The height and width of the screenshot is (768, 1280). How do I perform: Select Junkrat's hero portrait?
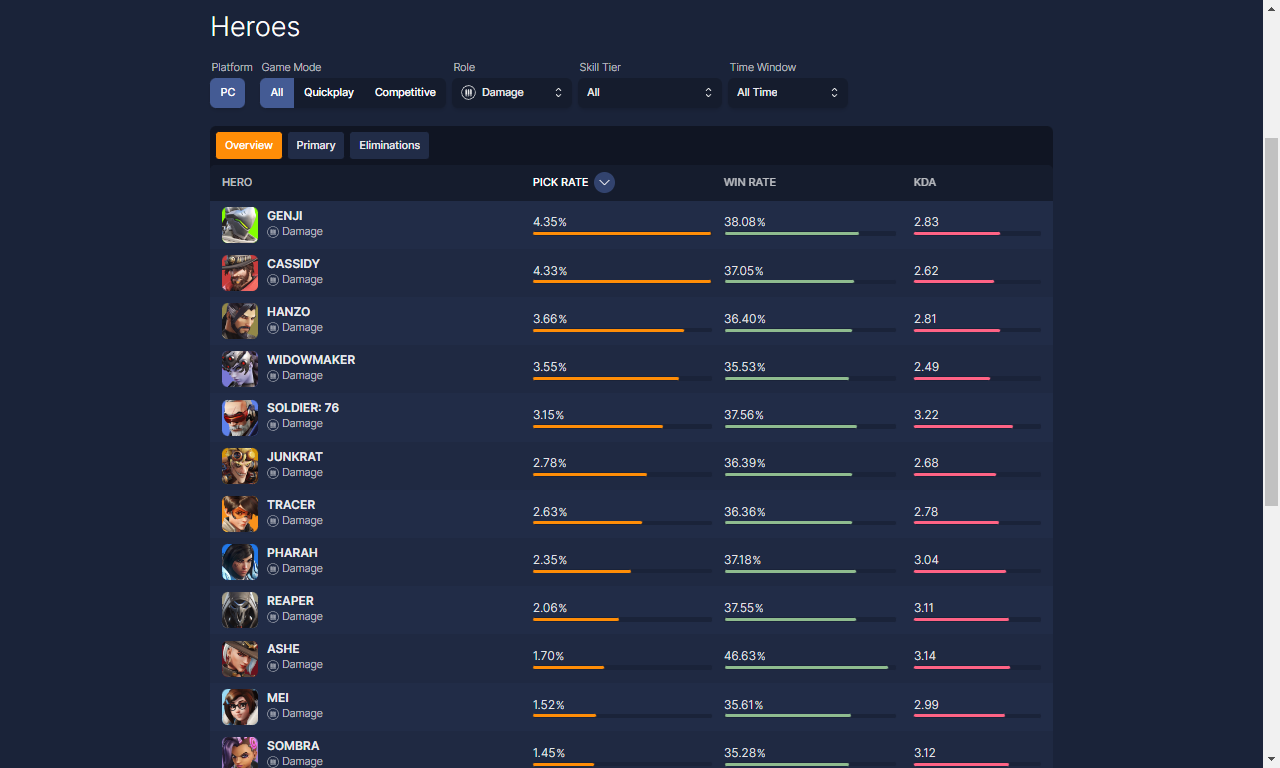tap(240, 466)
